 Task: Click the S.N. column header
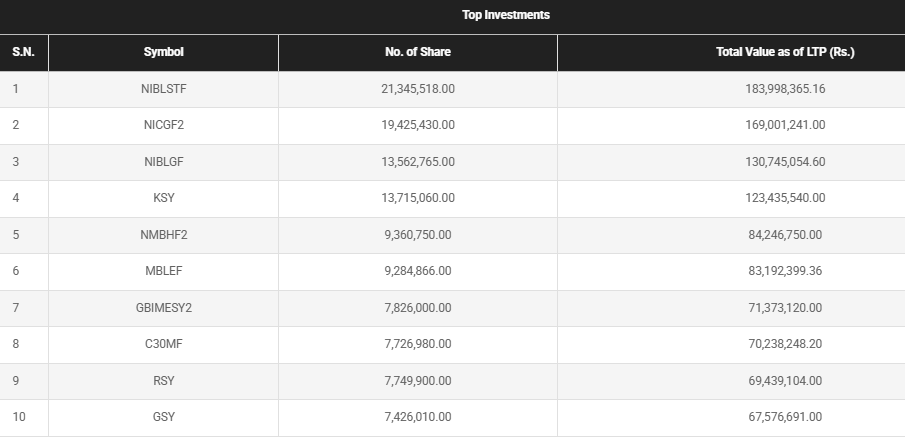pyautogui.click(x=23, y=52)
